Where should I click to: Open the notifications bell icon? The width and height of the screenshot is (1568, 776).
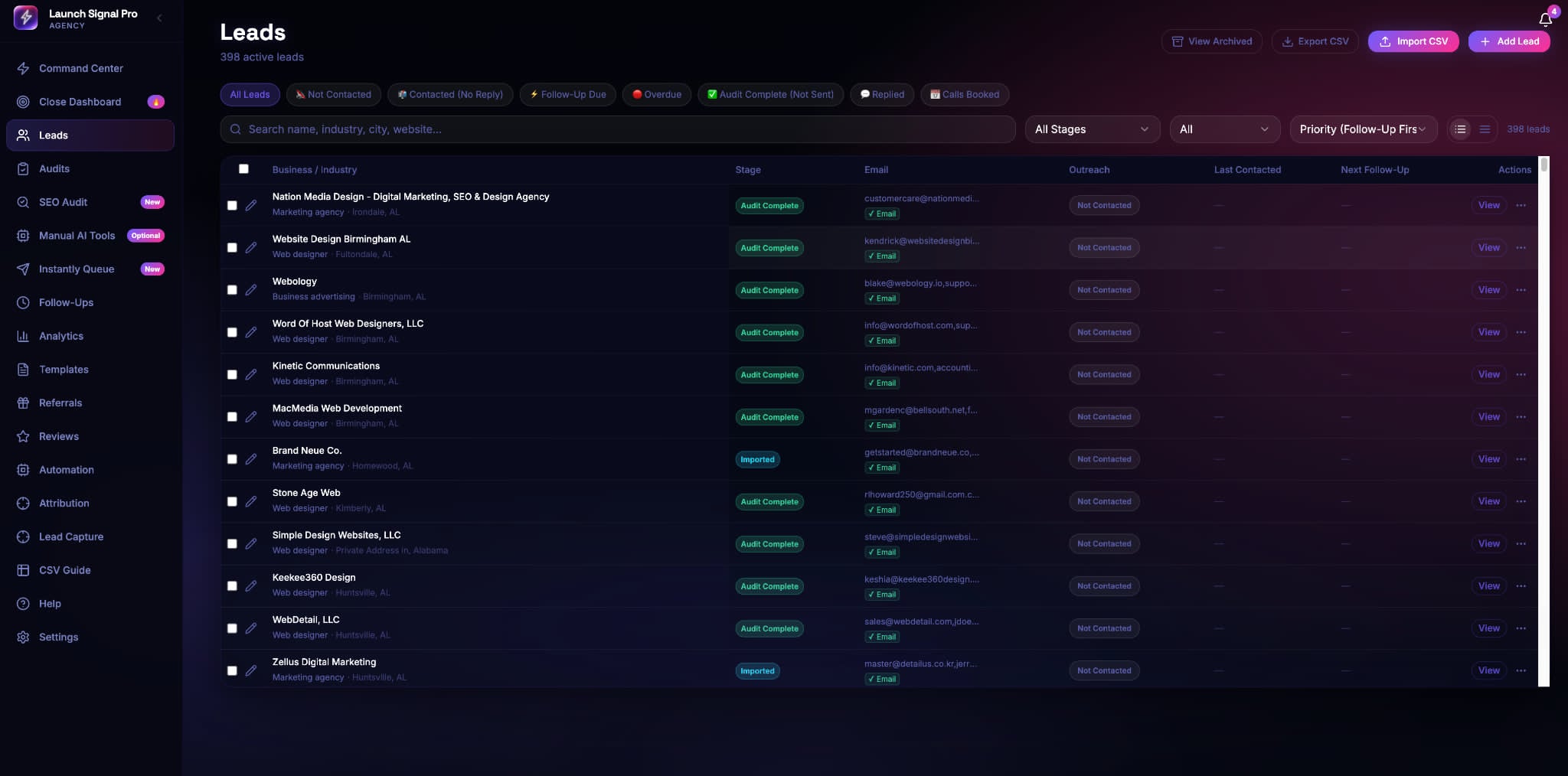(1545, 20)
